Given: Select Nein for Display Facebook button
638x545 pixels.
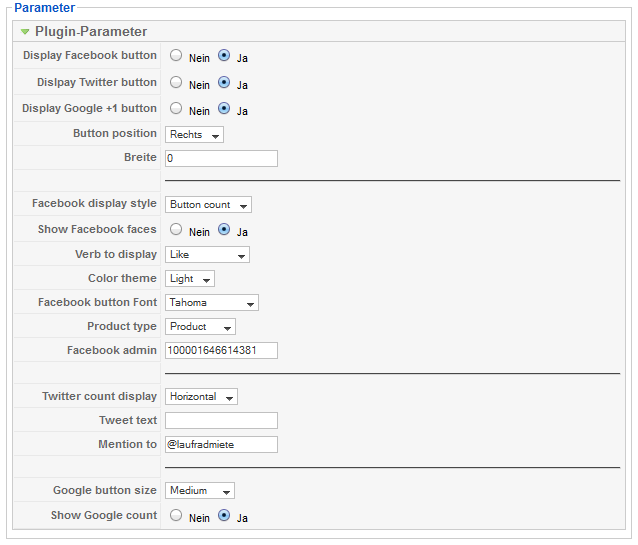Looking at the screenshot, I should 176,56.
